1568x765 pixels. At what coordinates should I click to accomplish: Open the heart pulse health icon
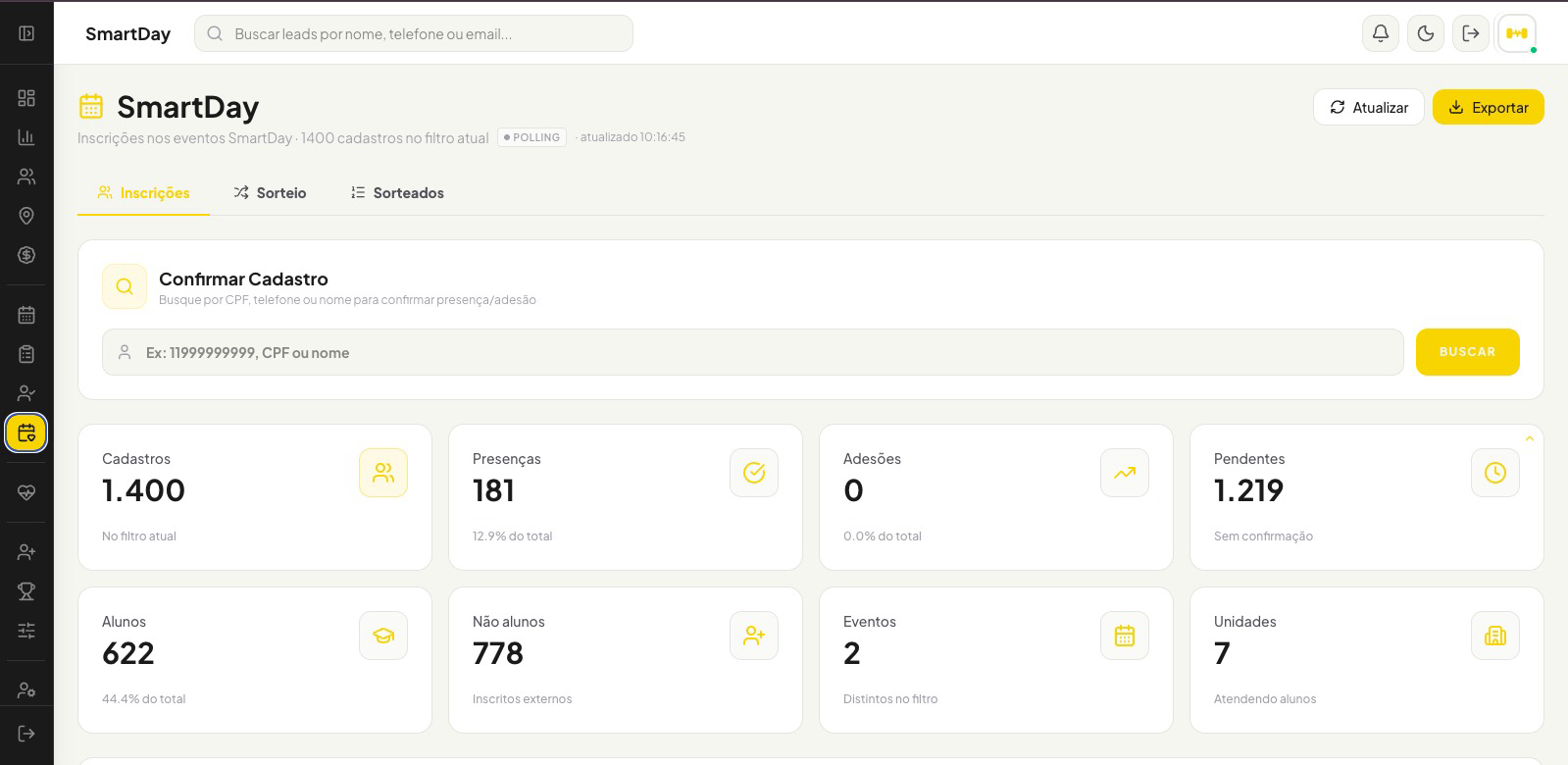[26, 492]
